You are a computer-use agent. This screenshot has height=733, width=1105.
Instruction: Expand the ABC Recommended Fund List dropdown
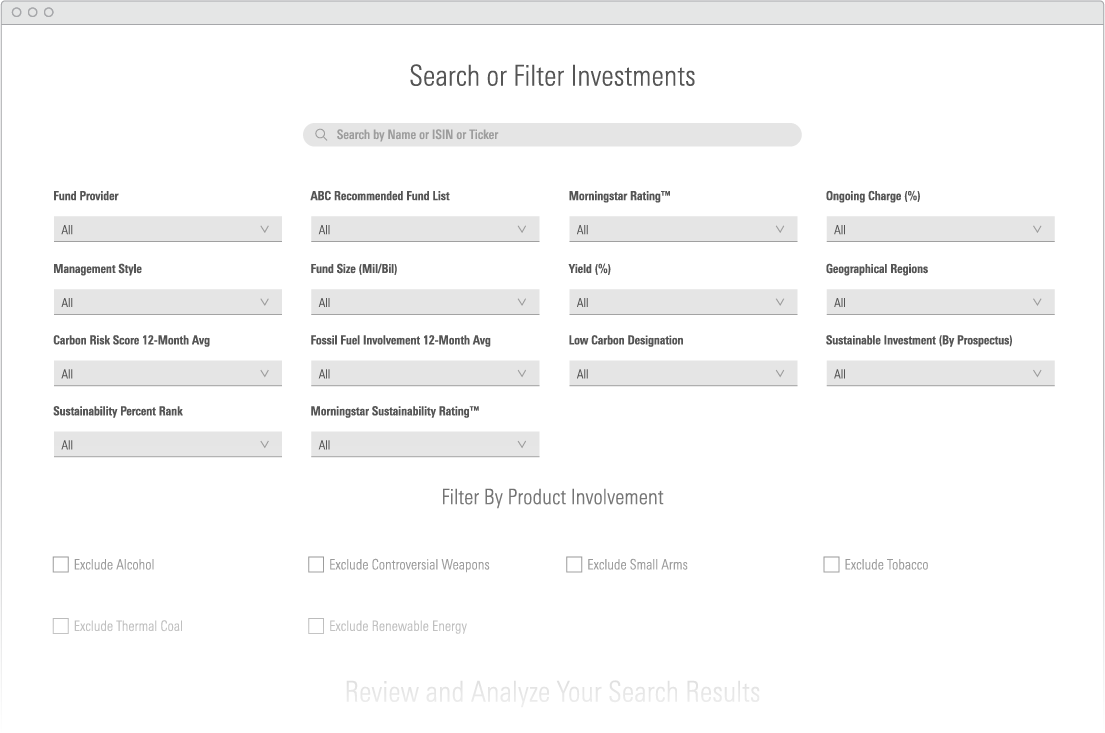[x=424, y=230]
